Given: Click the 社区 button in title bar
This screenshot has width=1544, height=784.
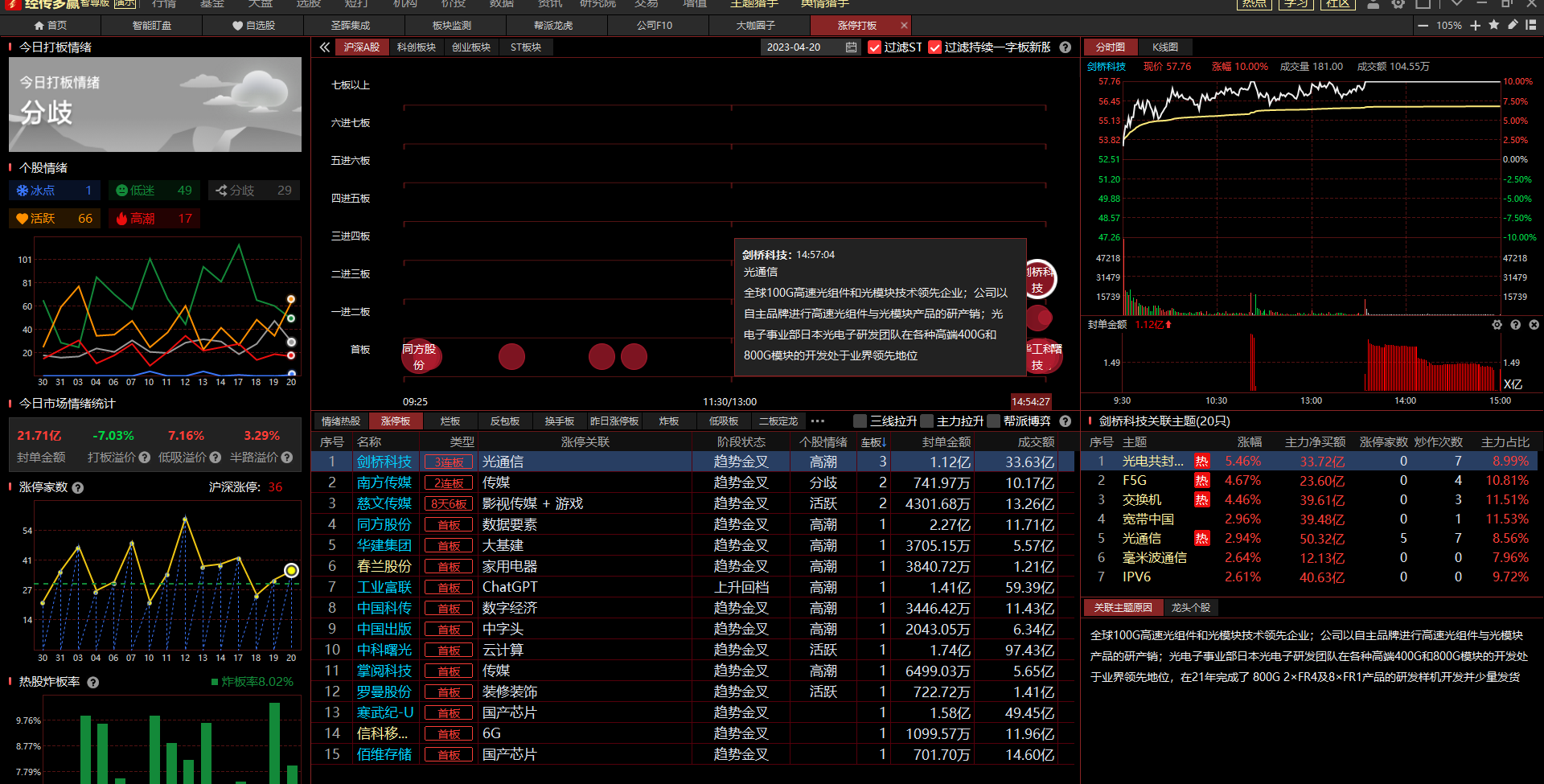Looking at the screenshot, I should (1338, 3).
